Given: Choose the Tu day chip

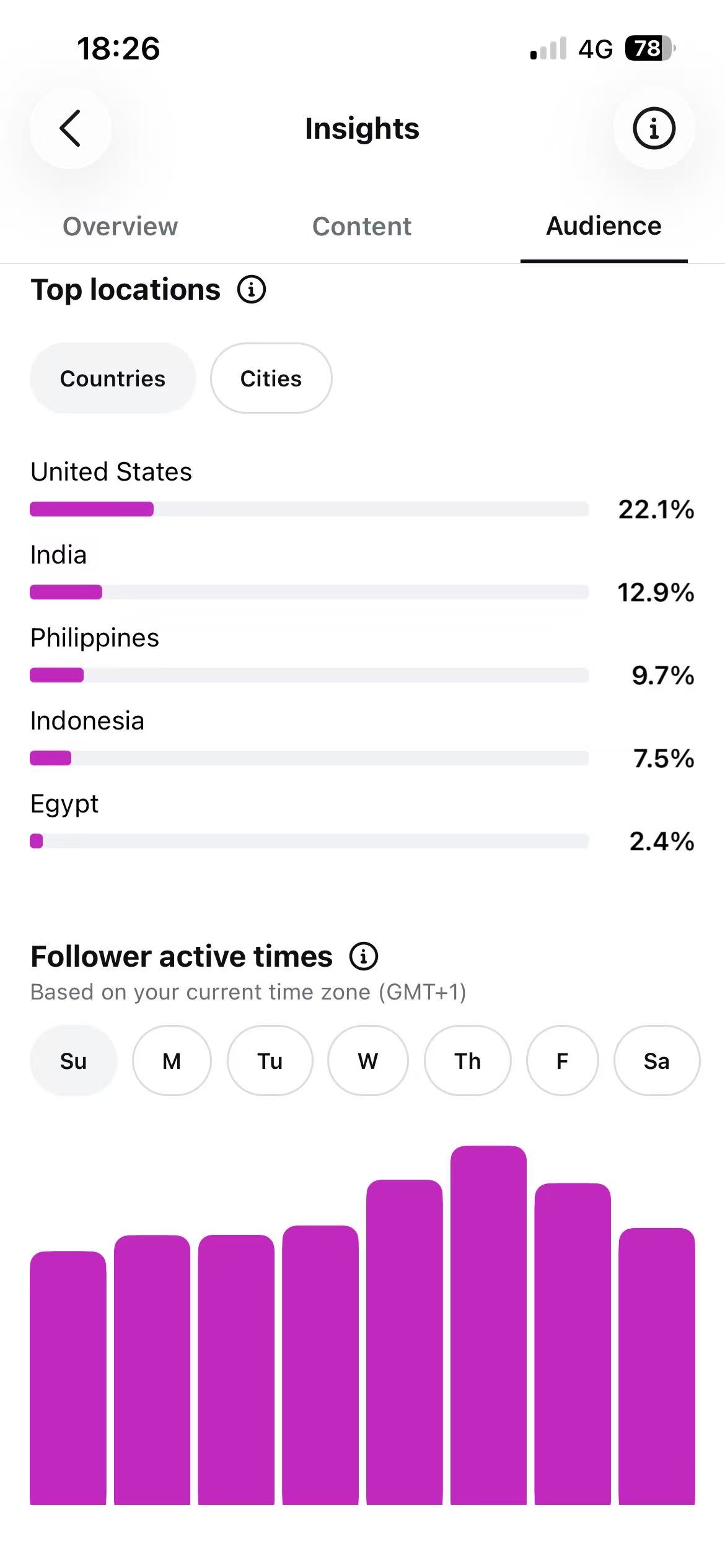Looking at the screenshot, I should [270, 1061].
